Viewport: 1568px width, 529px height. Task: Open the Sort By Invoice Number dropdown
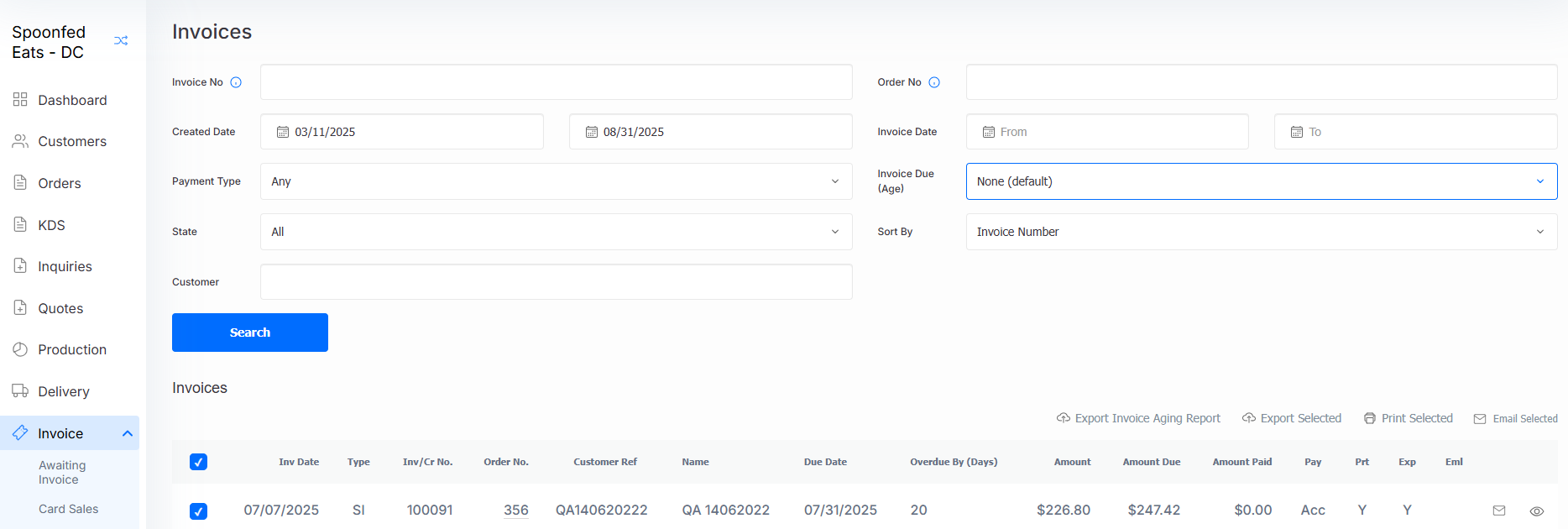pyautogui.click(x=1262, y=232)
